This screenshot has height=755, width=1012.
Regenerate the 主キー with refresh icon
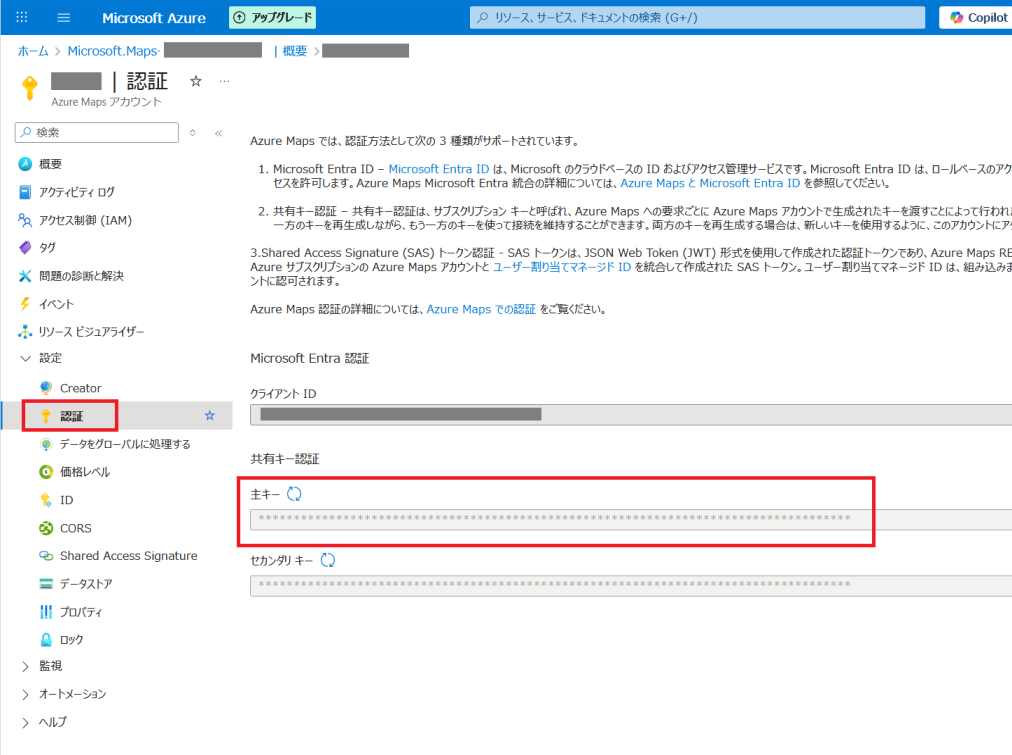[x=294, y=494]
